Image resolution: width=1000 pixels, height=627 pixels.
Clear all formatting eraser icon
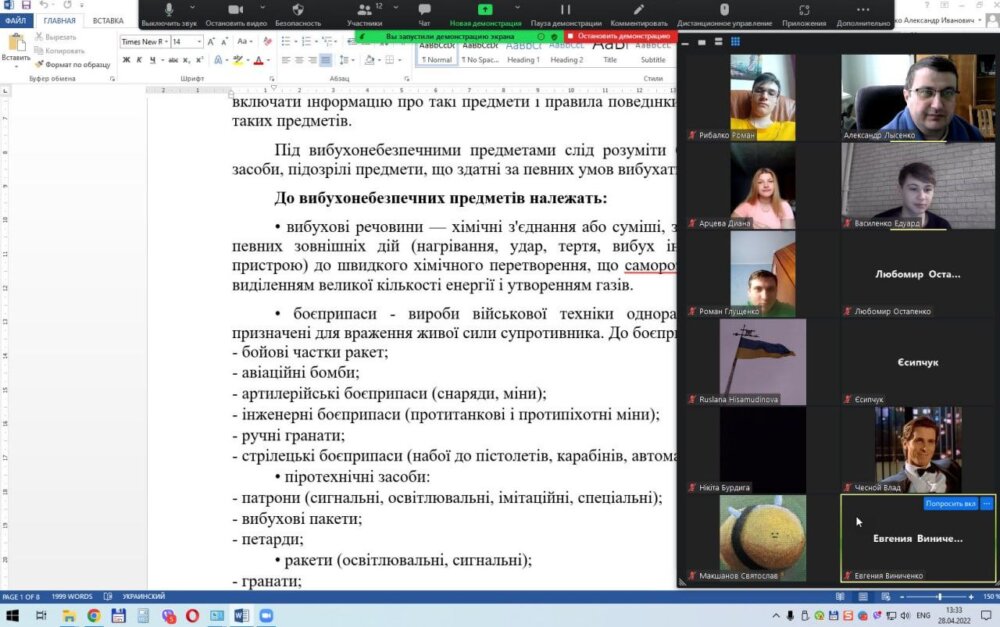point(267,41)
